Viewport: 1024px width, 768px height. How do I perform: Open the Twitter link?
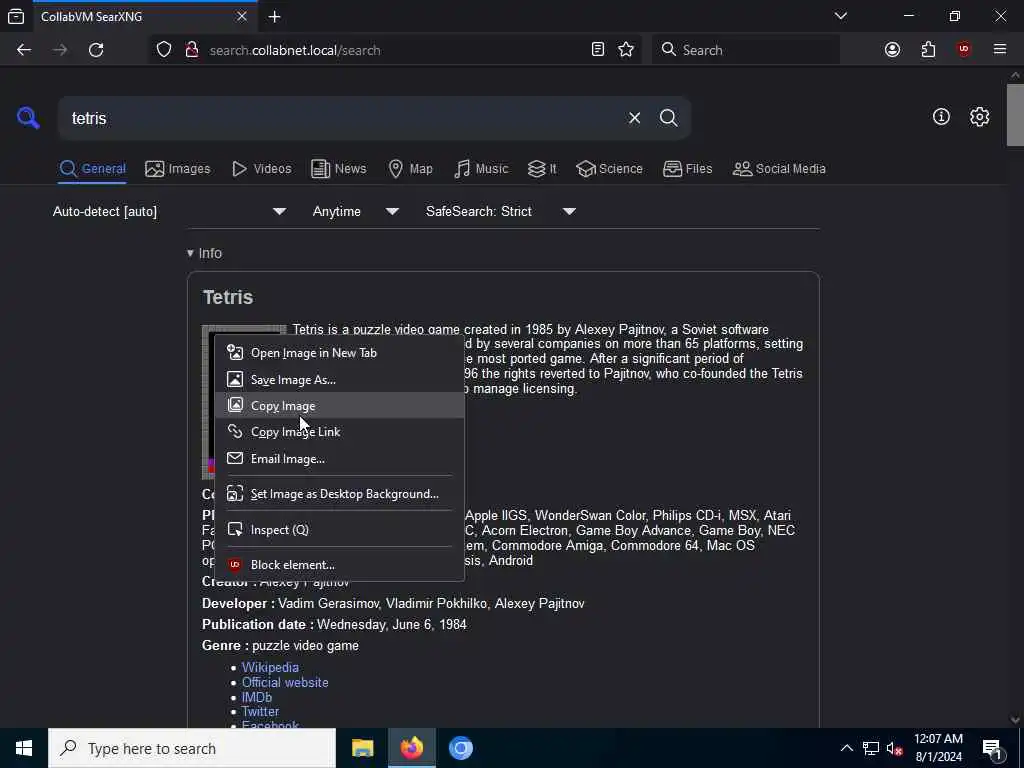260,712
